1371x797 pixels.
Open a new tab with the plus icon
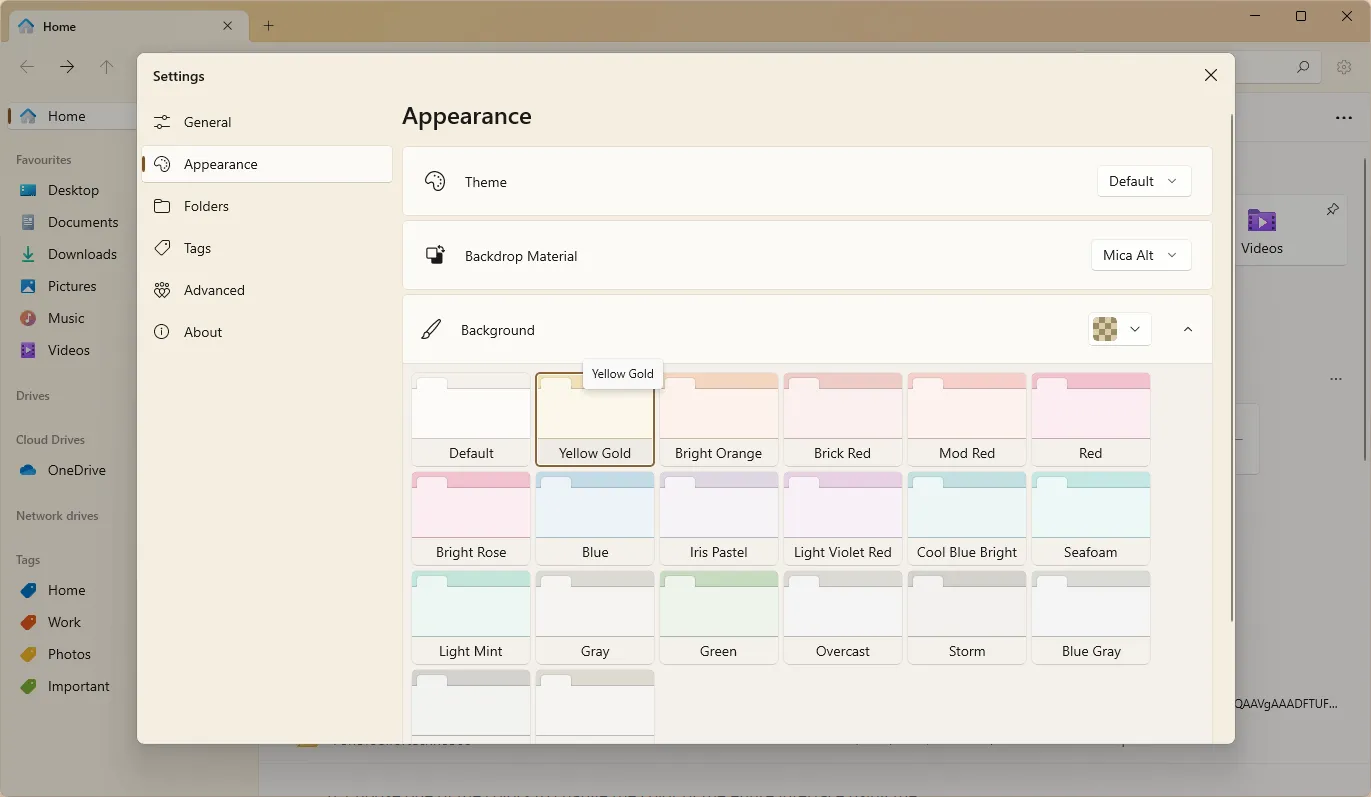pos(268,26)
